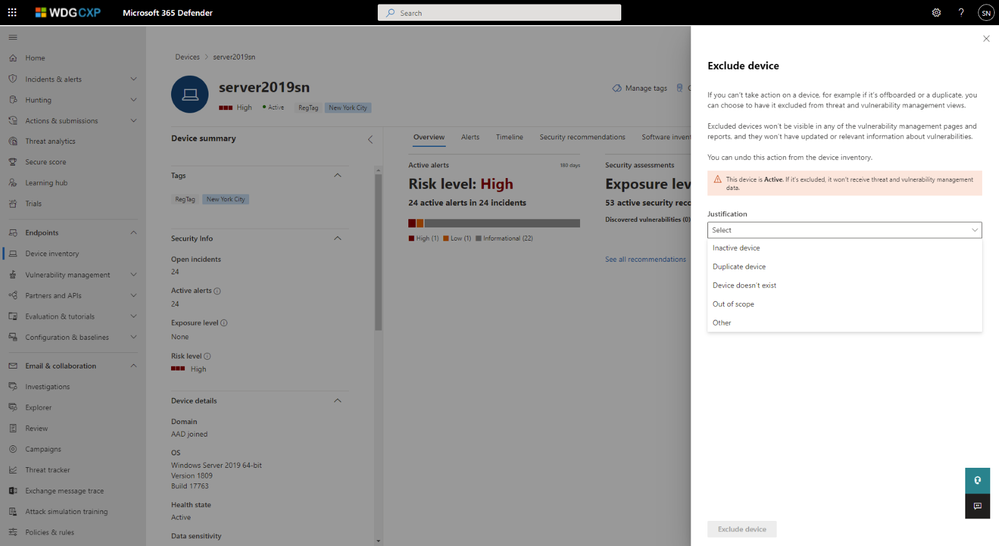Collapse the Device summary pane arrow
This screenshot has width=999, height=546.
370,139
